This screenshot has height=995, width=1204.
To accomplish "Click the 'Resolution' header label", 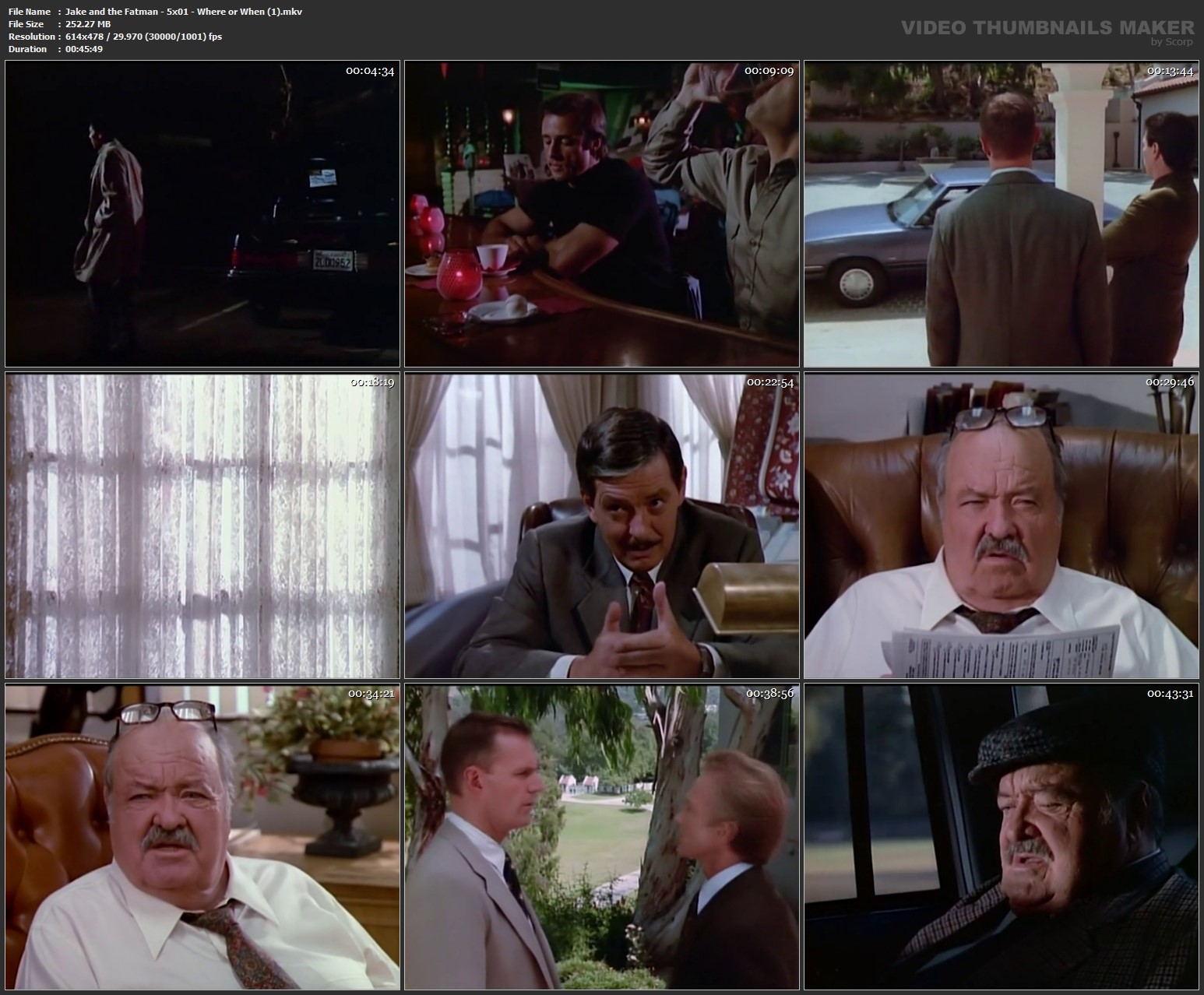I will (x=32, y=37).
